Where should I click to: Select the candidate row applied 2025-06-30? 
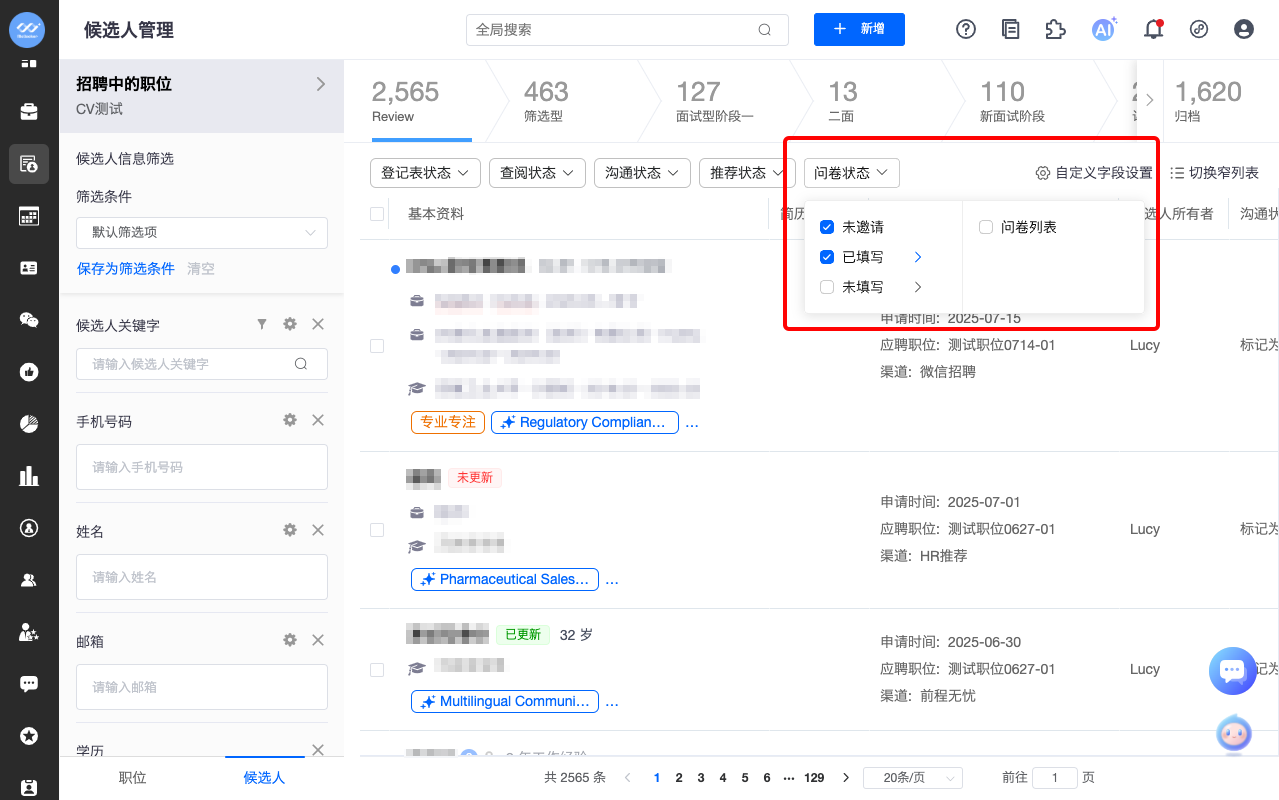coord(377,670)
